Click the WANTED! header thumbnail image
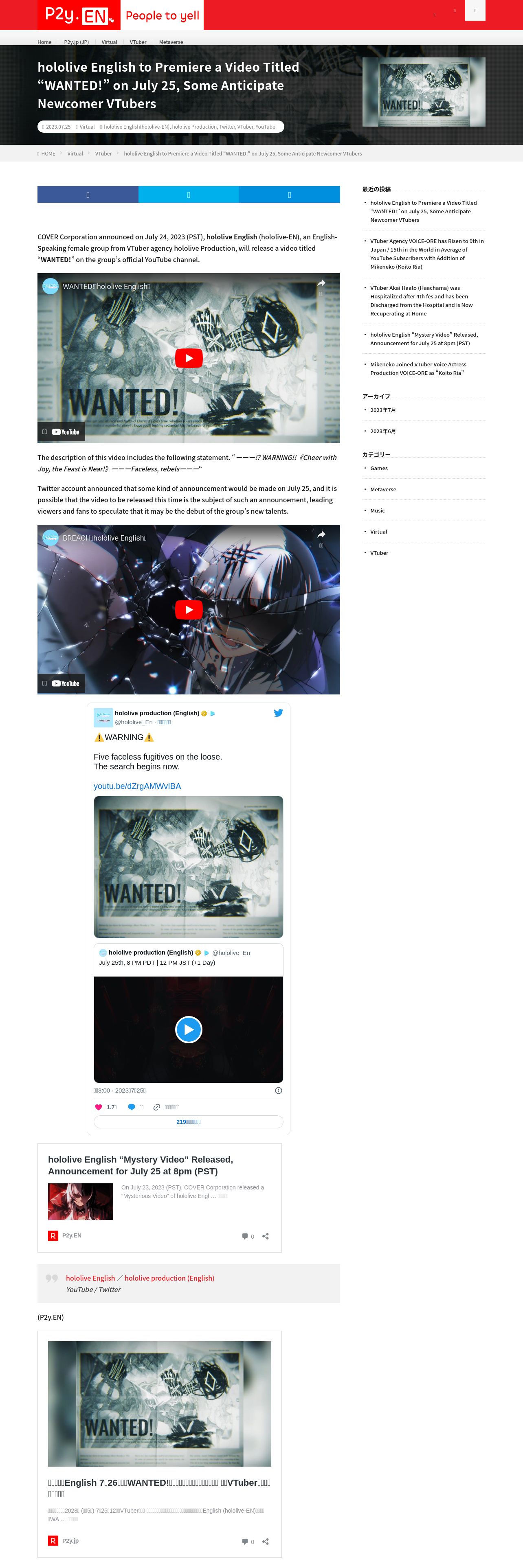 (x=424, y=92)
